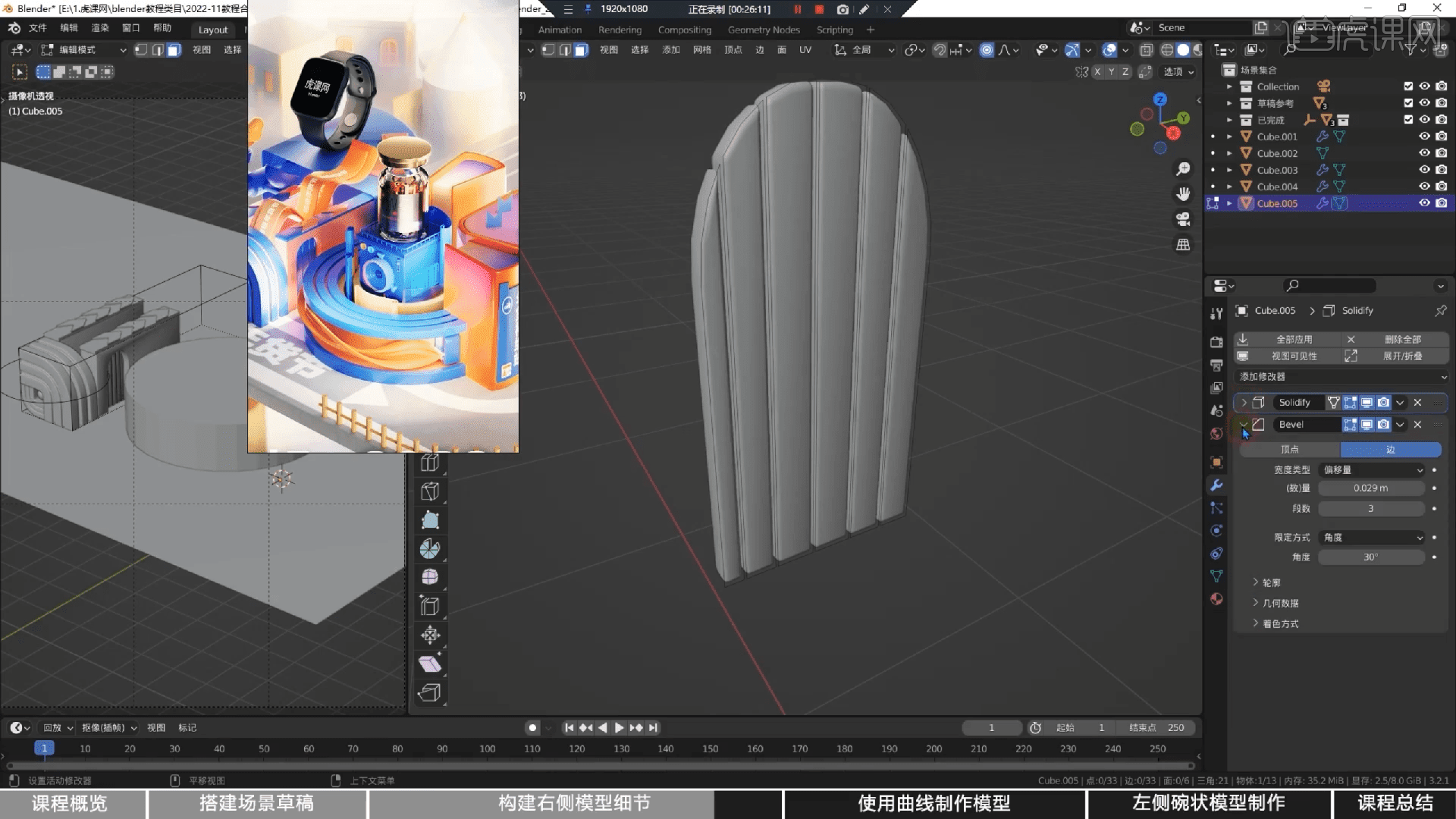Uncheck Collection exclude checkbox

(x=1408, y=86)
